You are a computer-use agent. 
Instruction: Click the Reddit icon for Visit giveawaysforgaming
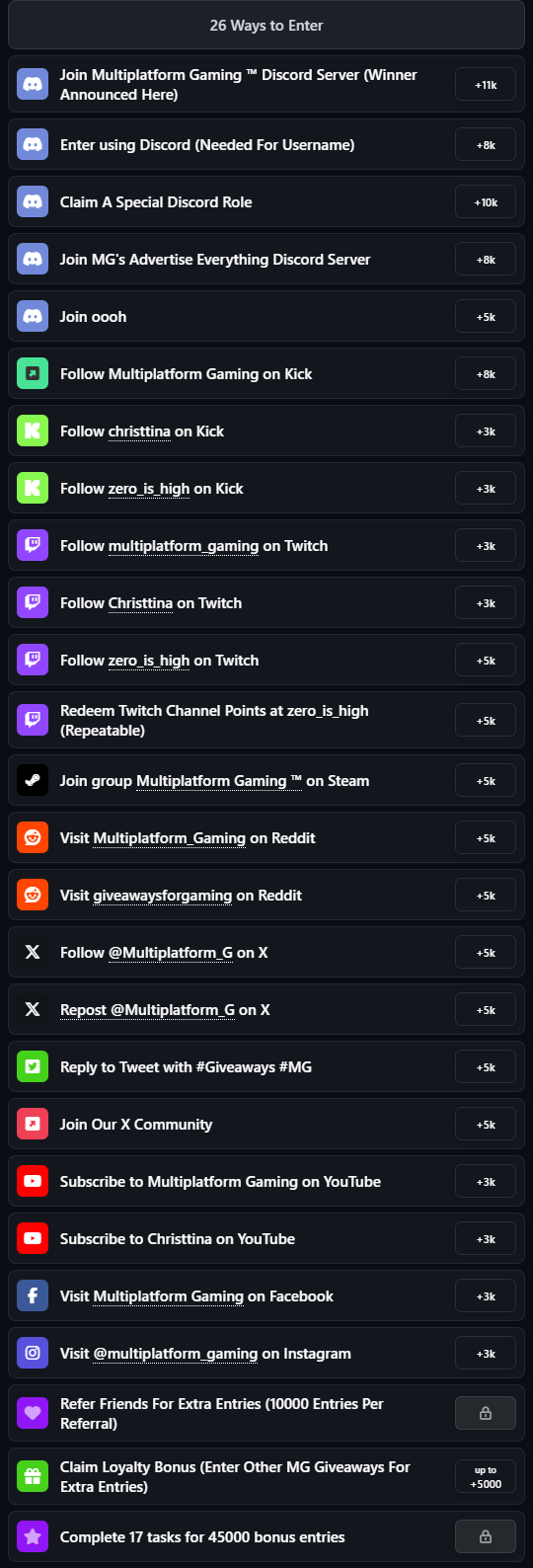33,896
